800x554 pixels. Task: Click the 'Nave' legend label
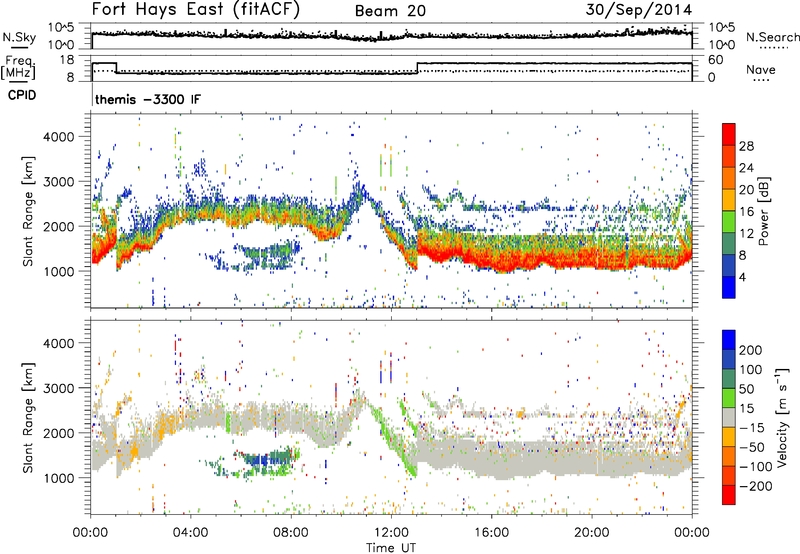[761, 70]
